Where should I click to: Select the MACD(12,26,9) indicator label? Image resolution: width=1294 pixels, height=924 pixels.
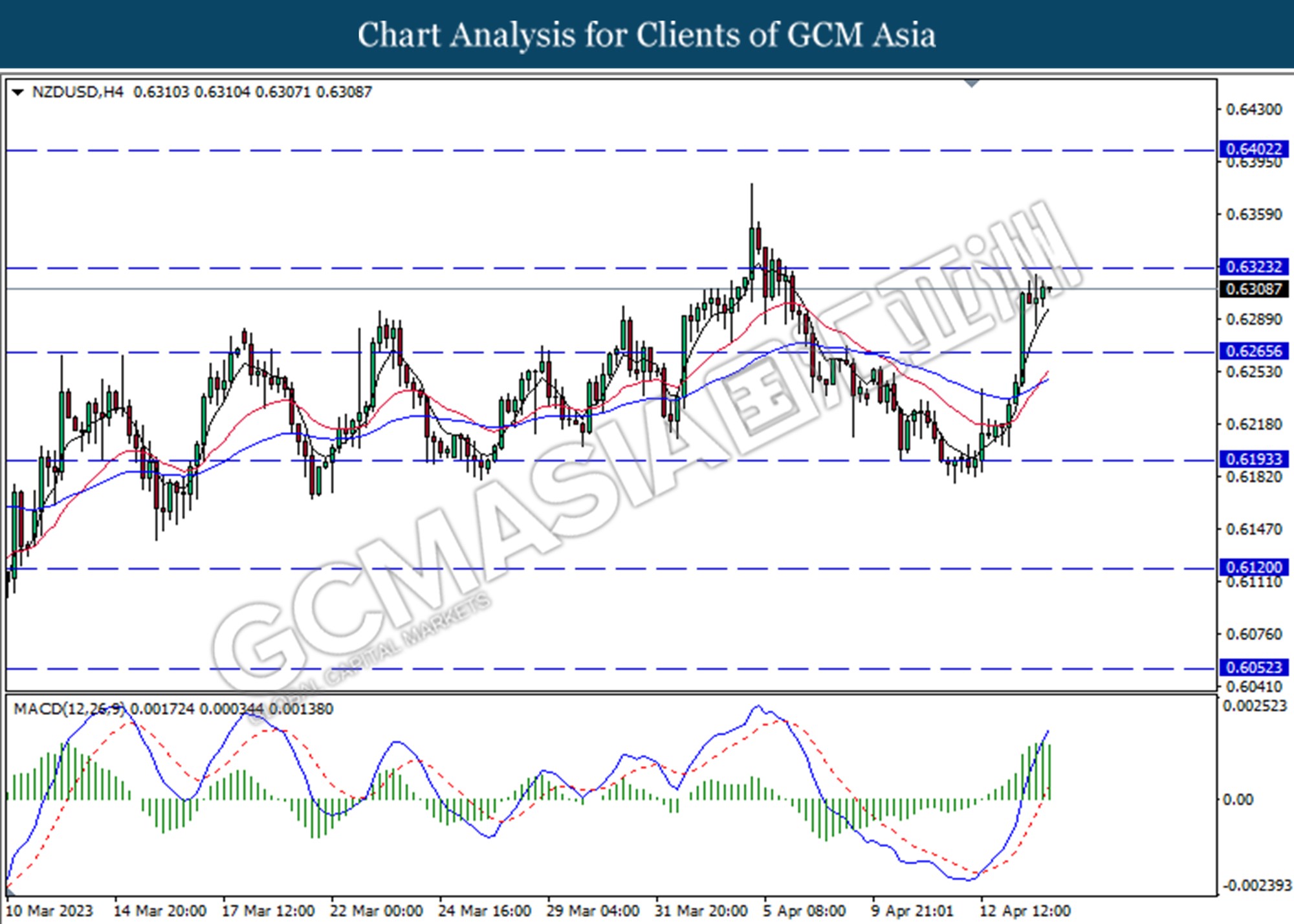(x=70, y=709)
